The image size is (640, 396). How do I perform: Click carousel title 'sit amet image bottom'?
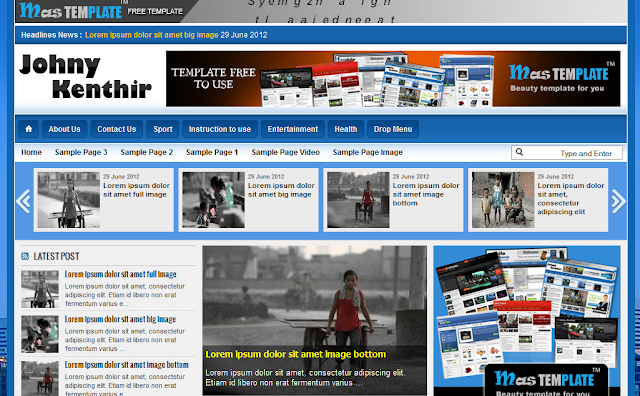tap(426, 194)
